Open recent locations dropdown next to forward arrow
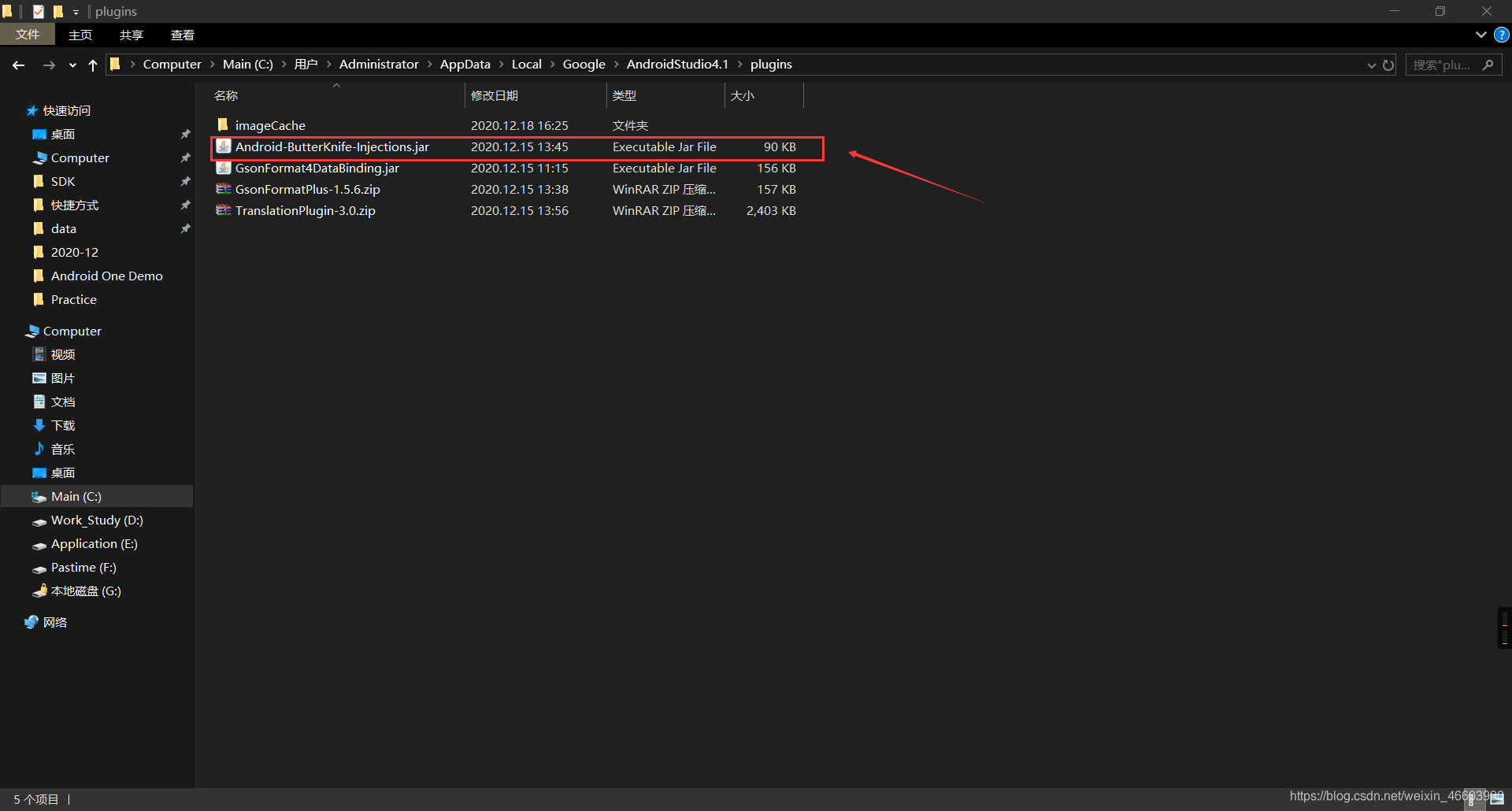The height and width of the screenshot is (811, 1512). click(x=72, y=65)
